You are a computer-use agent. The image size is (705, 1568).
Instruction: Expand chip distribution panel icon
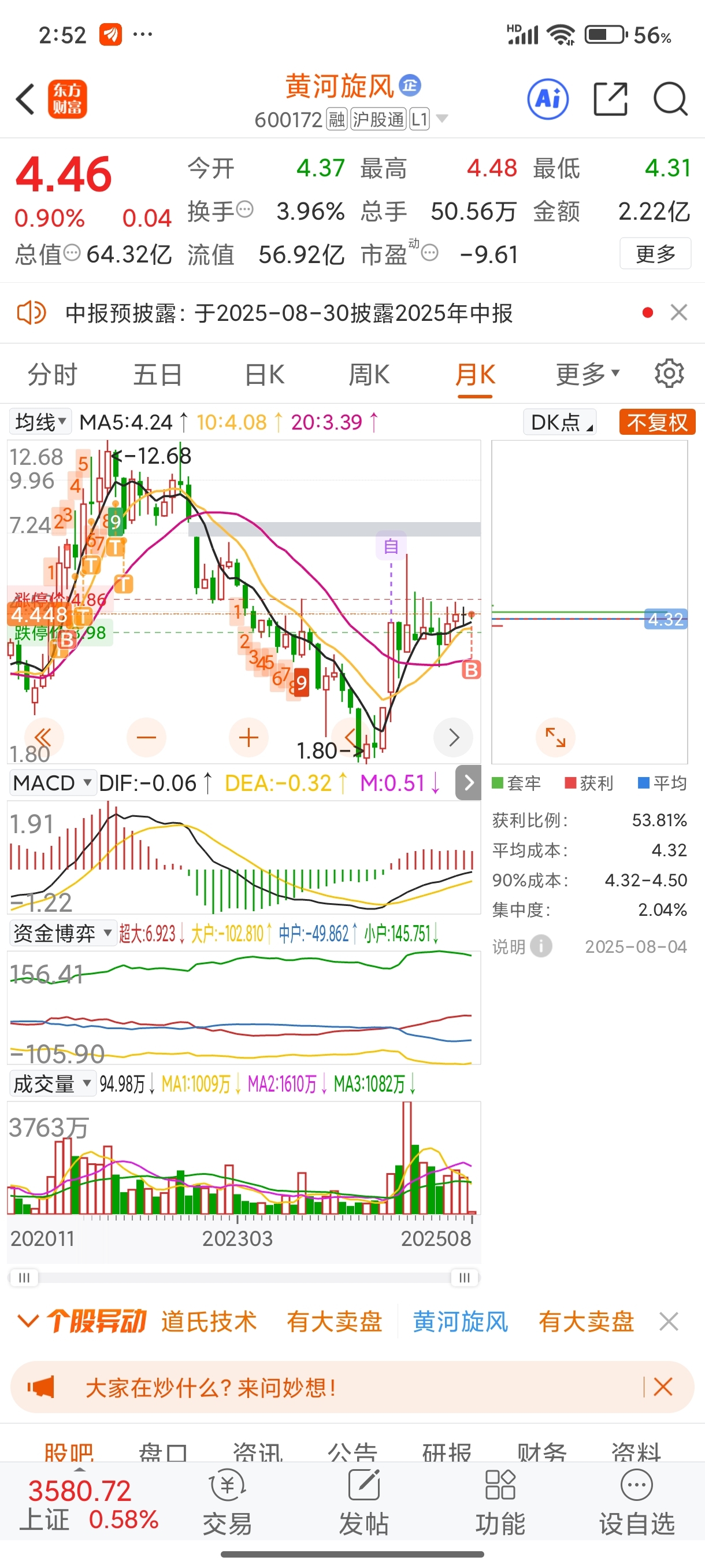(555, 737)
